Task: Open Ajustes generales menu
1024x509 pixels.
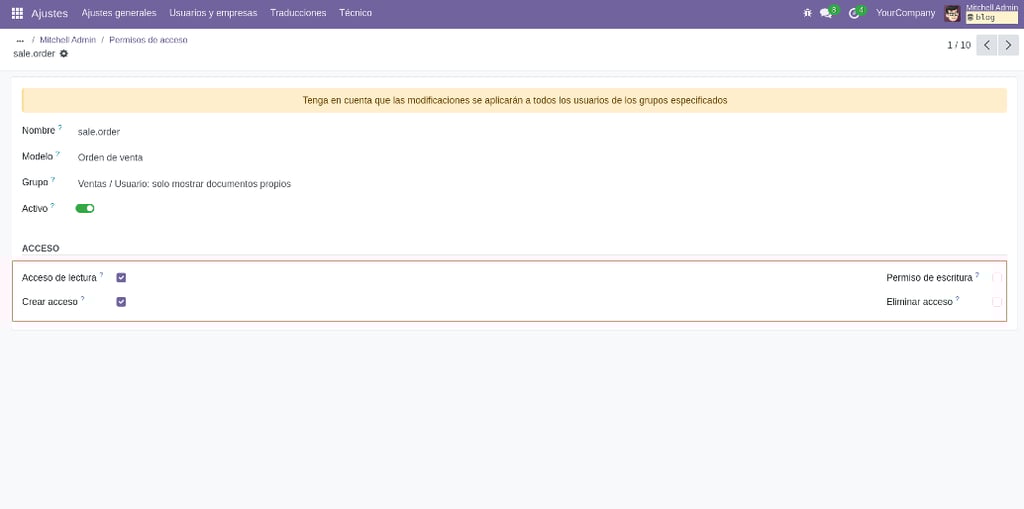Action: [119, 13]
